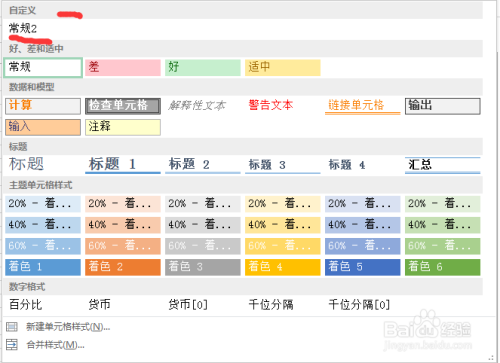
Task: Apply the 着色 2 orange style
Action: (123, 267)
